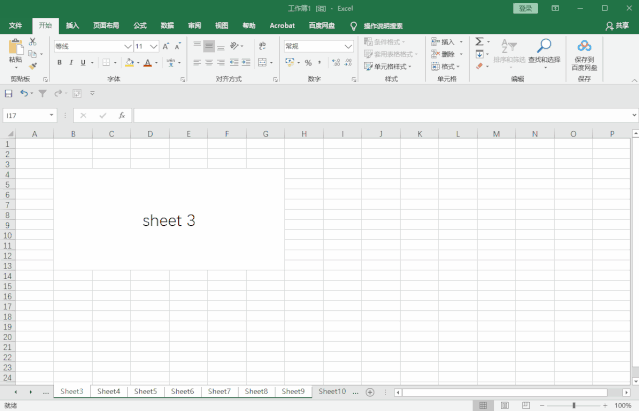Switch to Page Break Preview view

[x=526, y=405]
